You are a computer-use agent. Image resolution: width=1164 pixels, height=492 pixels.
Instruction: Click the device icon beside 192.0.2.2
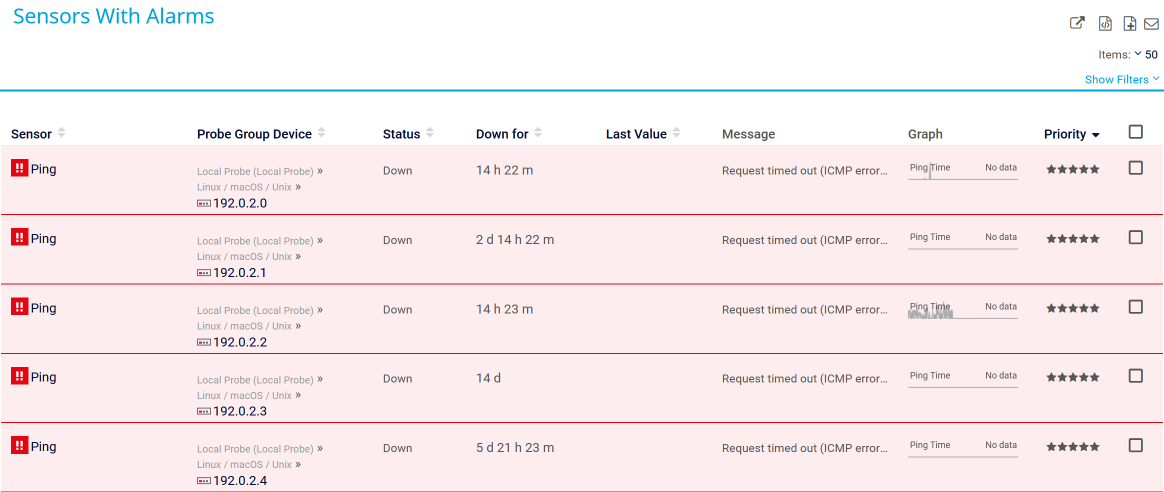click(x=204, y=342)
